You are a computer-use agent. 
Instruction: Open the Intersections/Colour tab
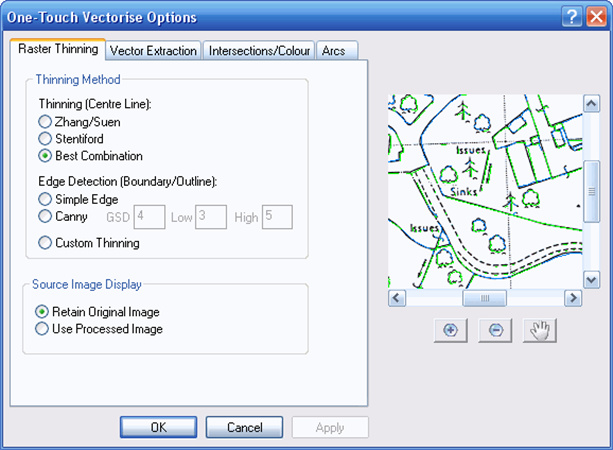259,51
